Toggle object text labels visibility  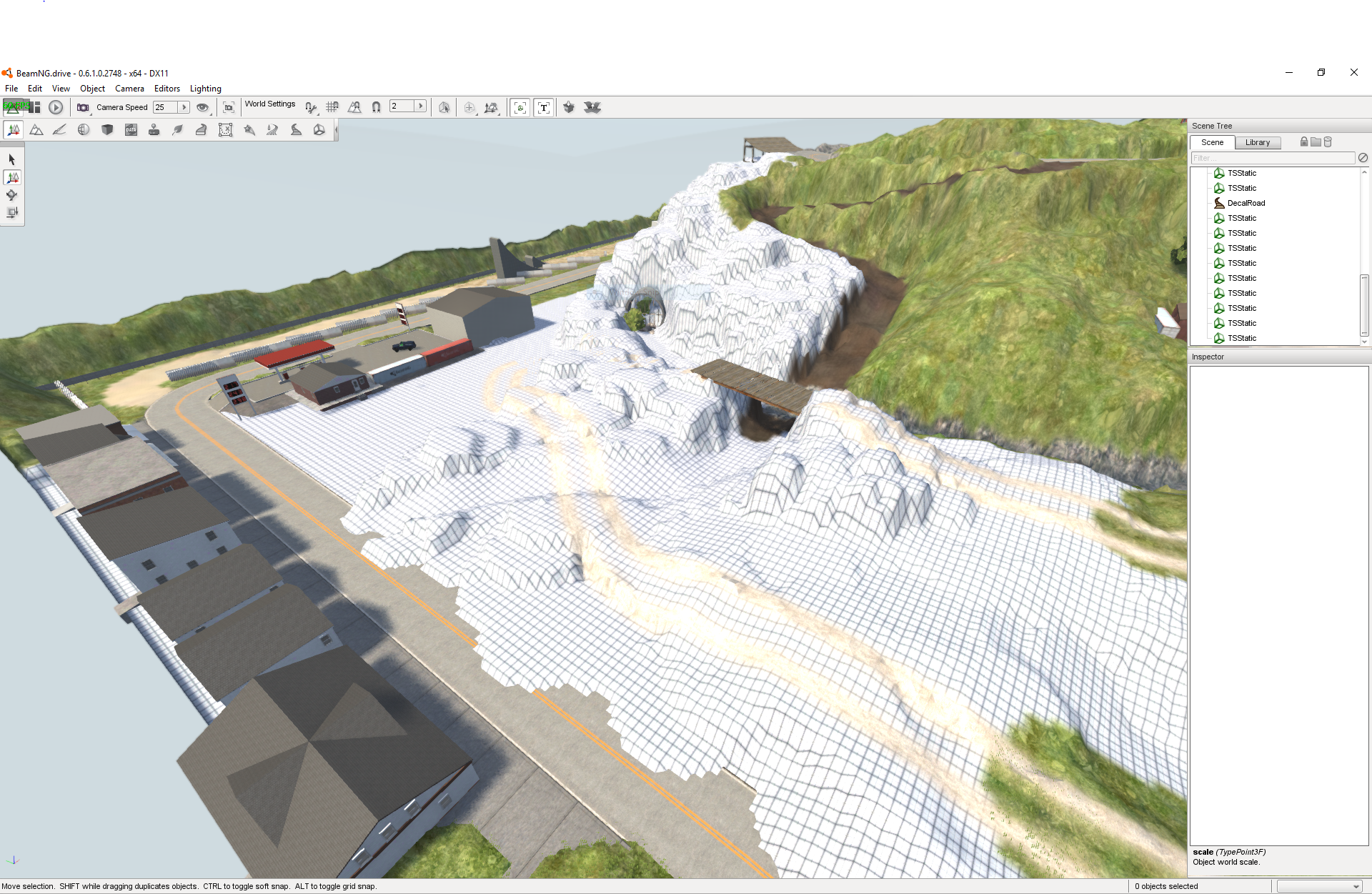point(544,107)
